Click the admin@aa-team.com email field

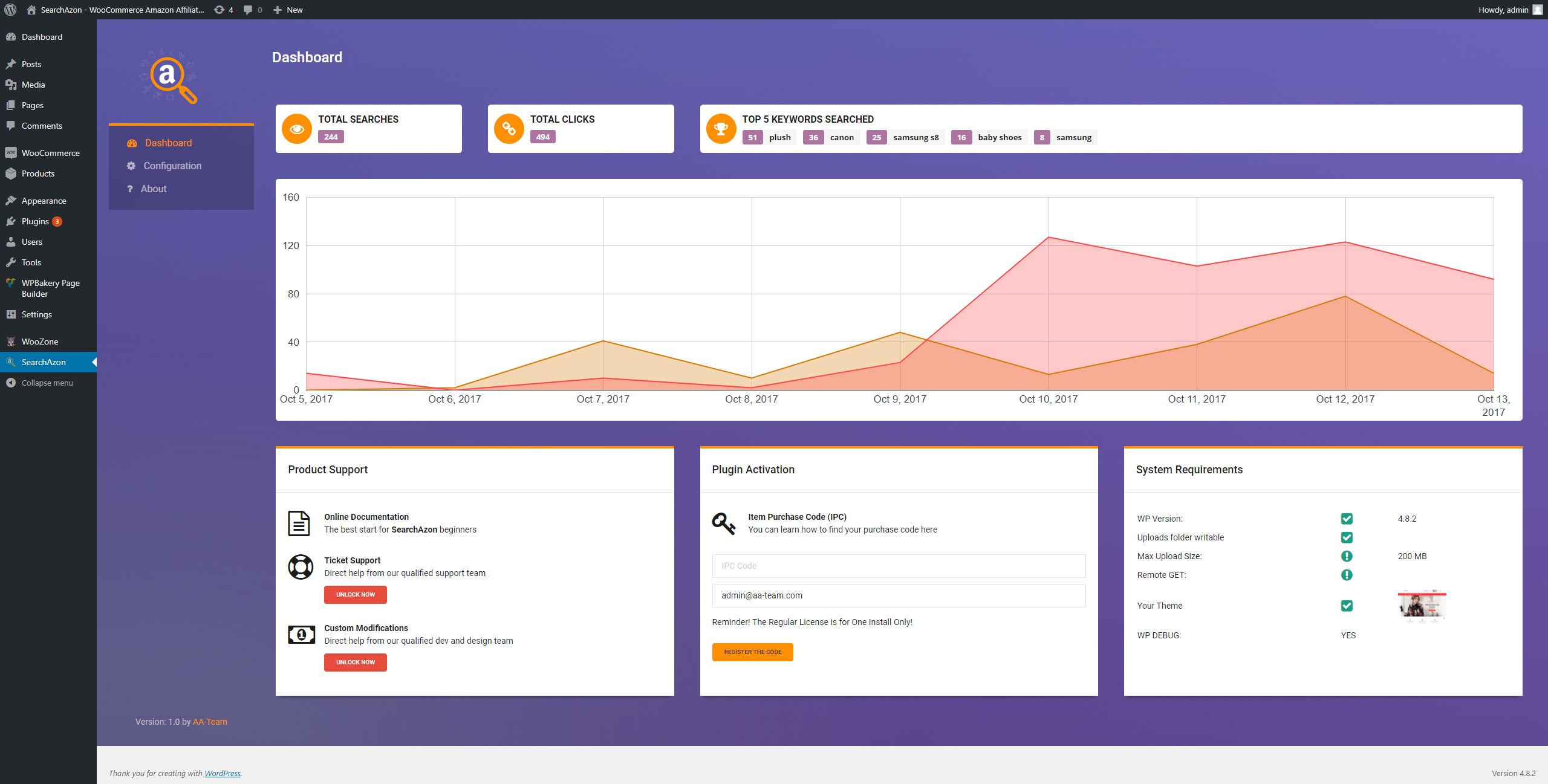point(899,595)
